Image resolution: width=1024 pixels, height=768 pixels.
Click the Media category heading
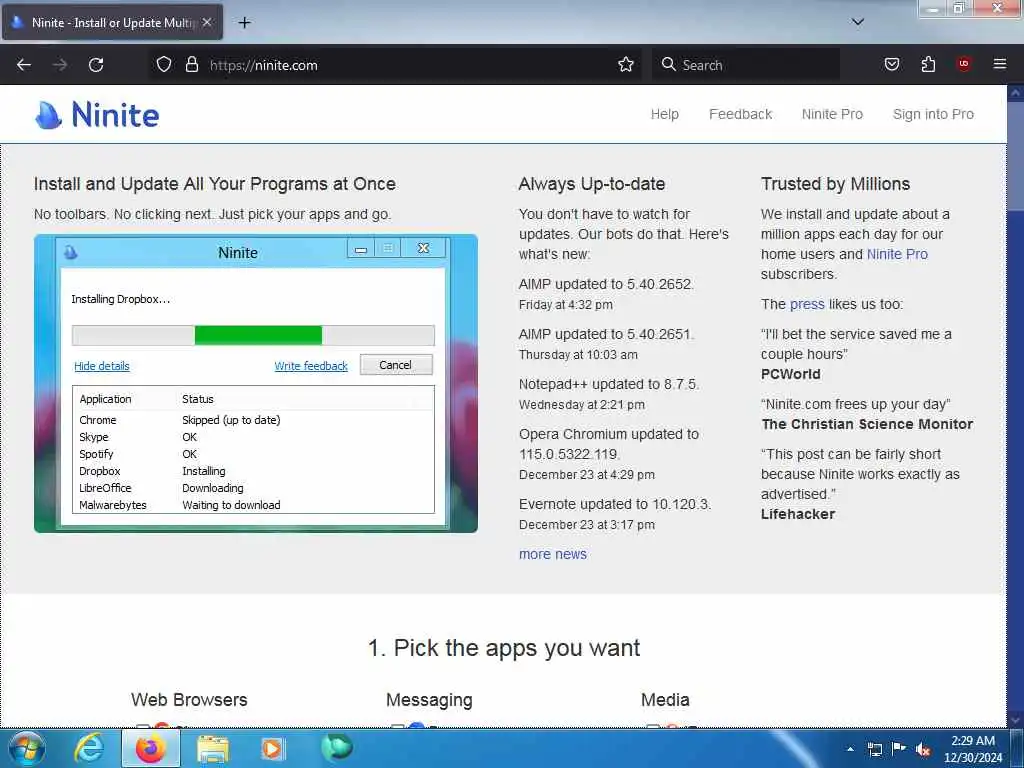665,699
